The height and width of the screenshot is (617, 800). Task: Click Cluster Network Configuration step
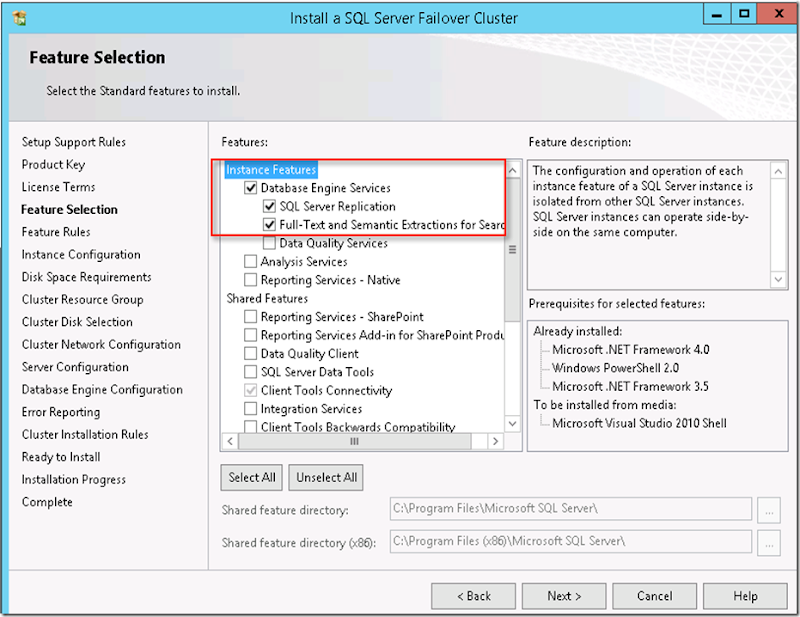pos(101,344)
